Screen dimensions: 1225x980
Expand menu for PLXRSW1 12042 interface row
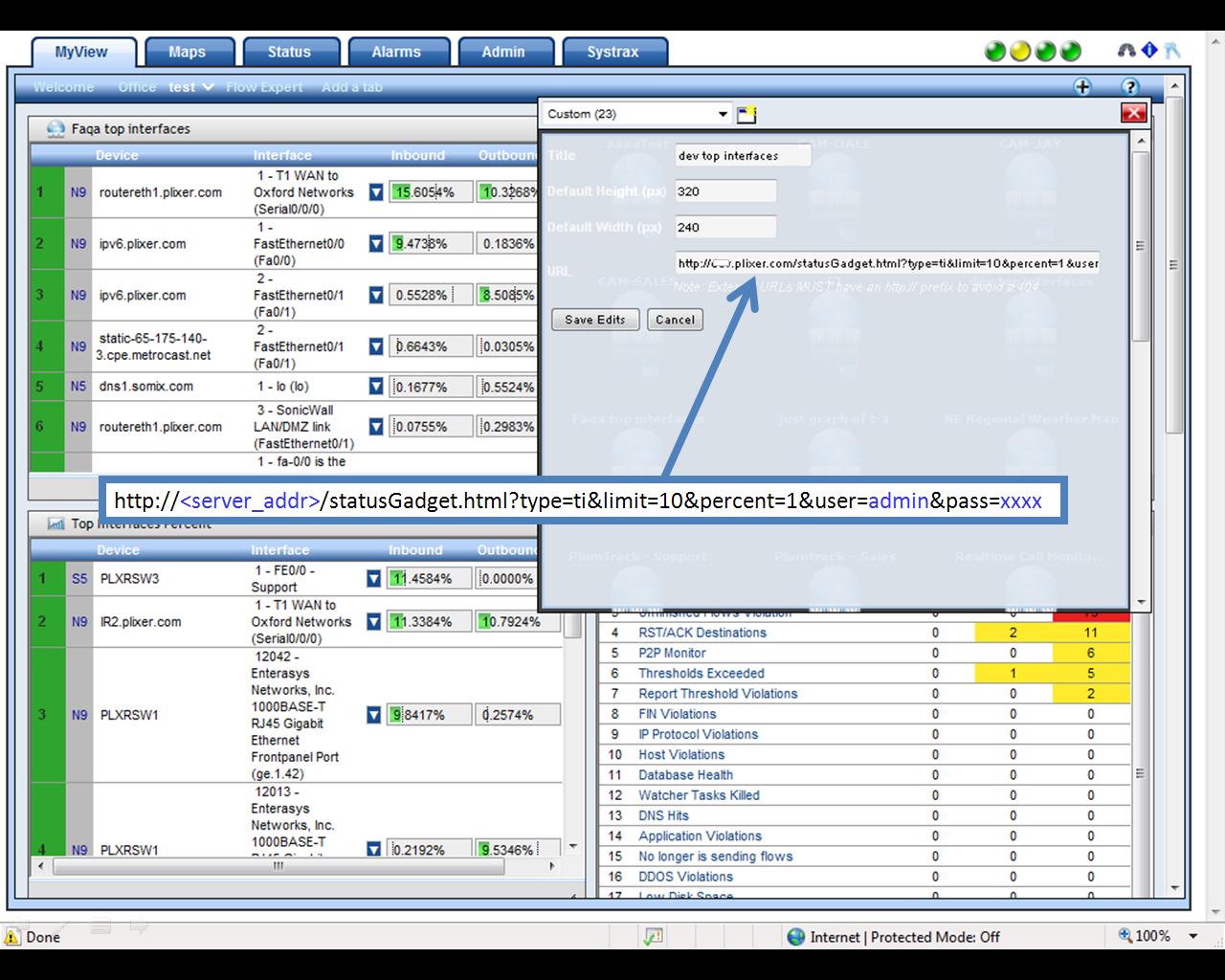pyautogui.click(x=374, y=715)
